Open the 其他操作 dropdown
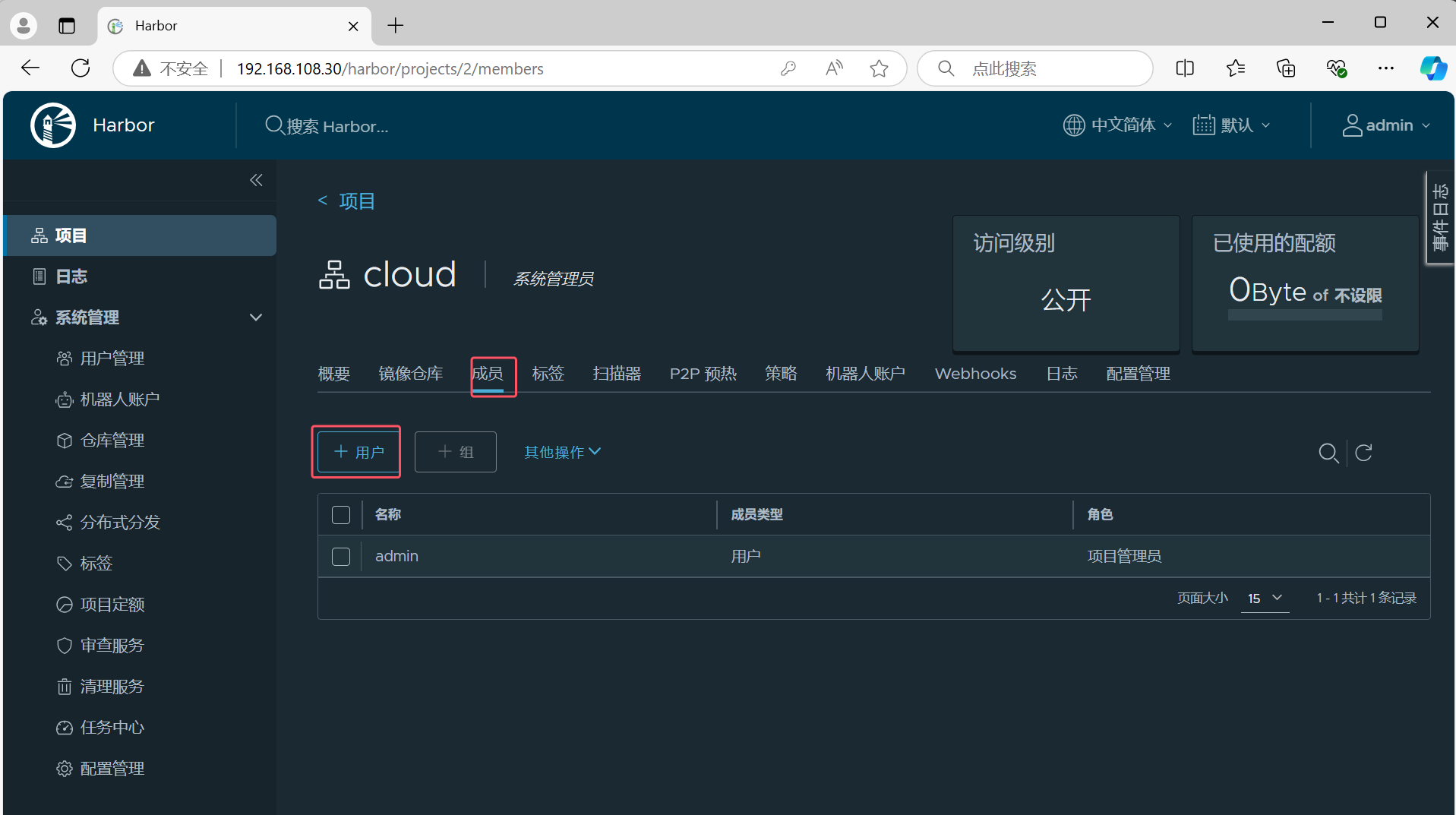 [563, 452]
